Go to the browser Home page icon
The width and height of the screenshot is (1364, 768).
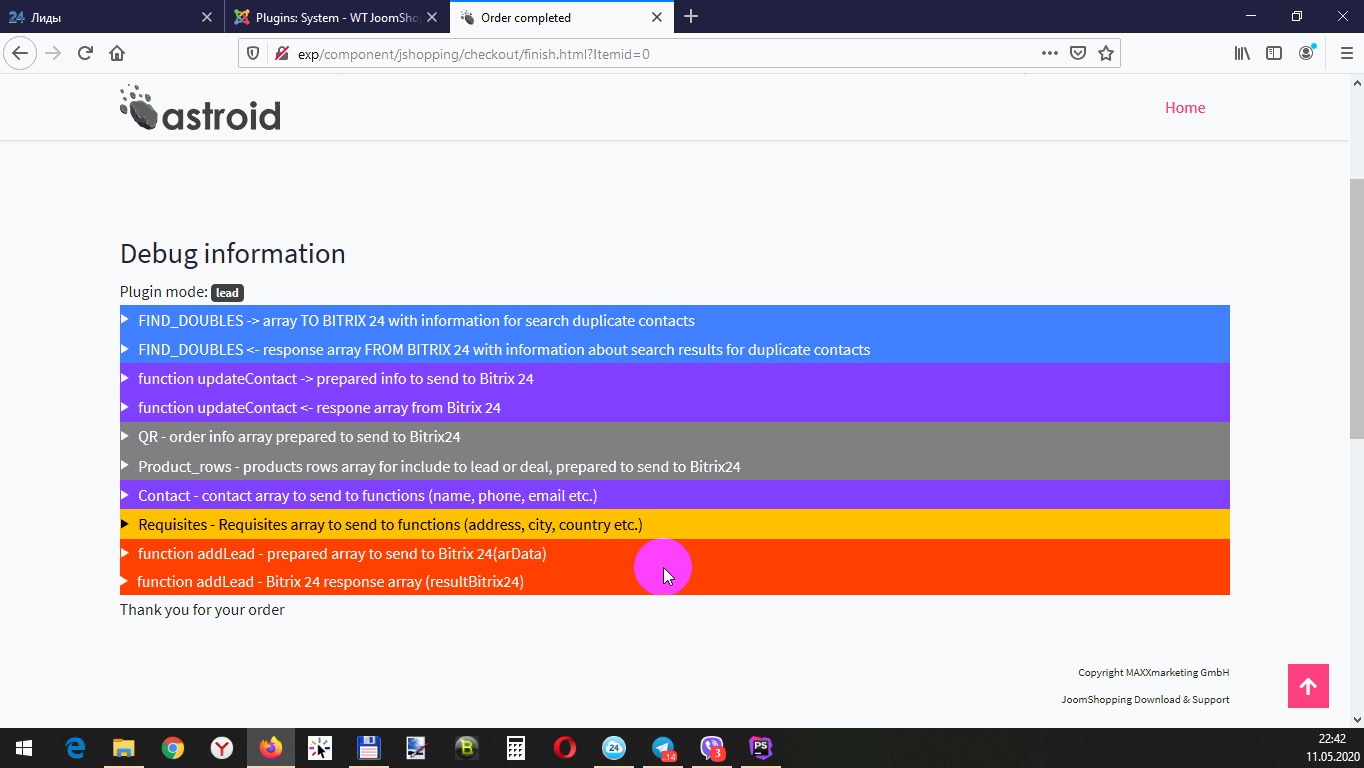click(117, 54)
